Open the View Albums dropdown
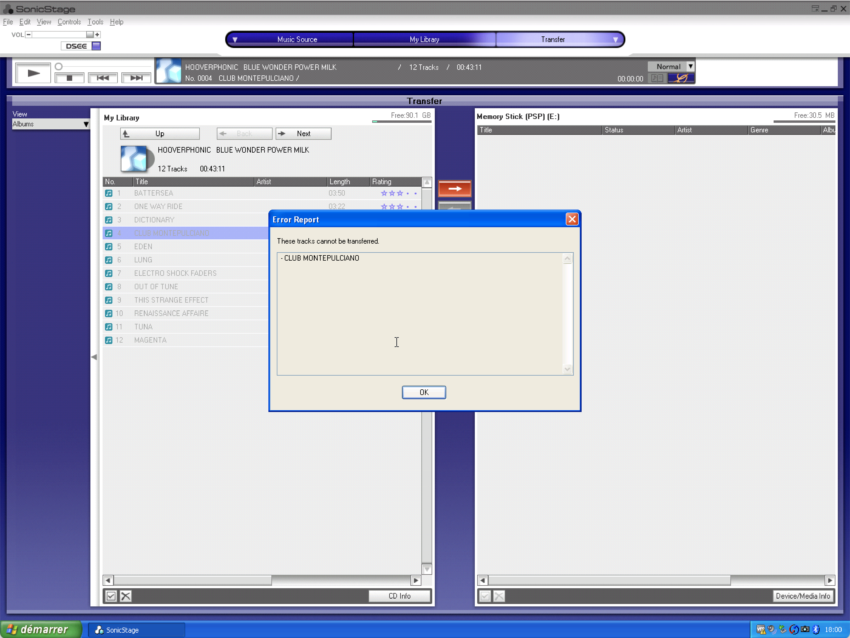The image size is (850, 638). [51, 125]
